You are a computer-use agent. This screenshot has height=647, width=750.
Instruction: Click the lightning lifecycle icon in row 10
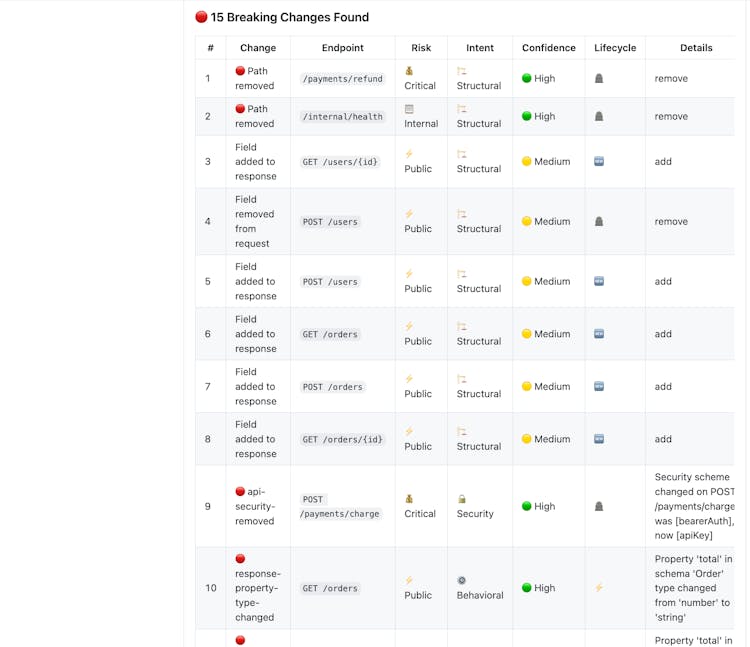click(599, 588)
